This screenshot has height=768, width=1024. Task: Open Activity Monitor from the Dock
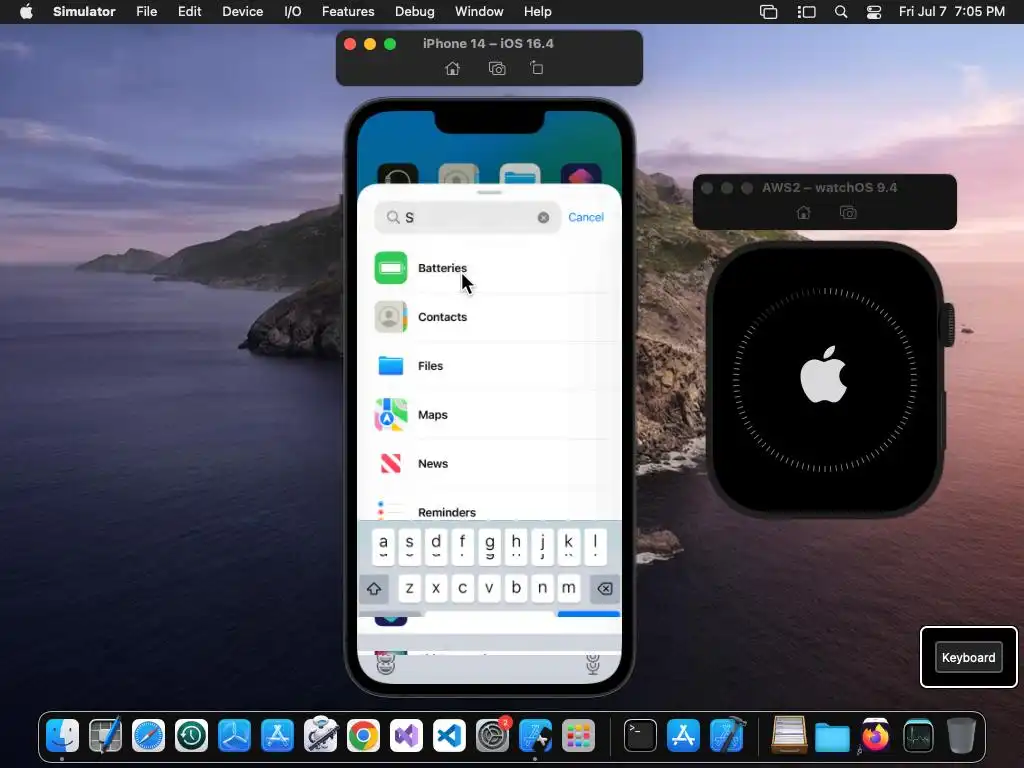click(x=918, y=736)
